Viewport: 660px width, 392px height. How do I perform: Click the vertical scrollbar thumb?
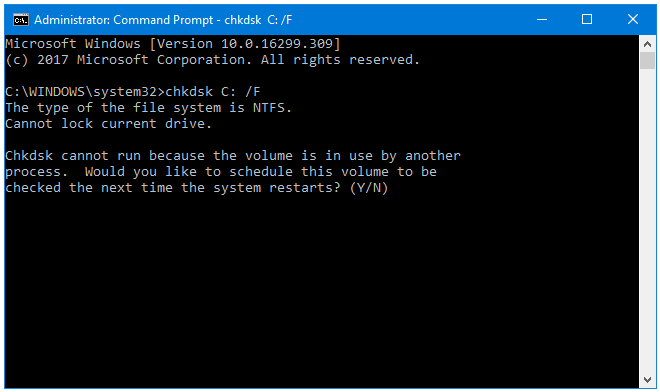[x=647, y=61]
